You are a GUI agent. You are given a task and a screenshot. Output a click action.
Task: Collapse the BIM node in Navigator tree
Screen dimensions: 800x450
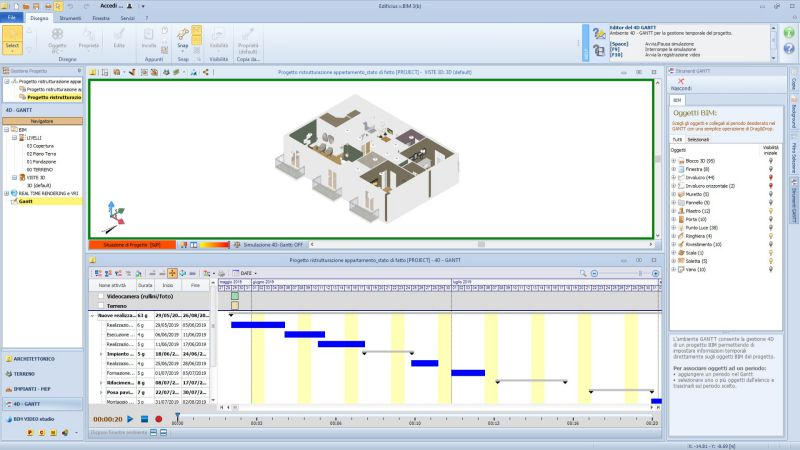coord(7,130)
